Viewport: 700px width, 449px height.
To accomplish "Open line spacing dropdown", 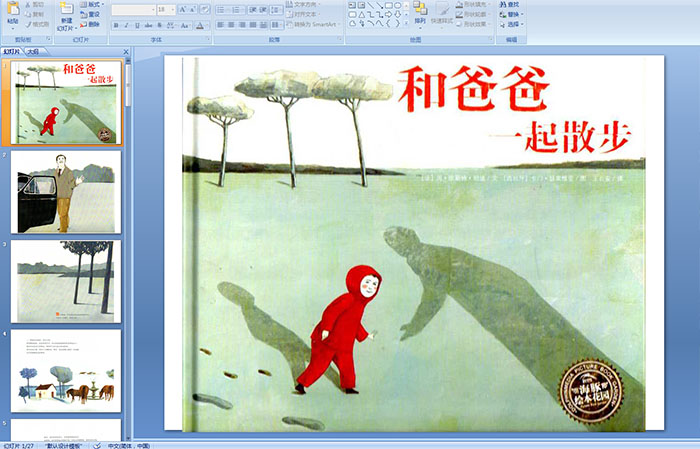I will 276,9.
